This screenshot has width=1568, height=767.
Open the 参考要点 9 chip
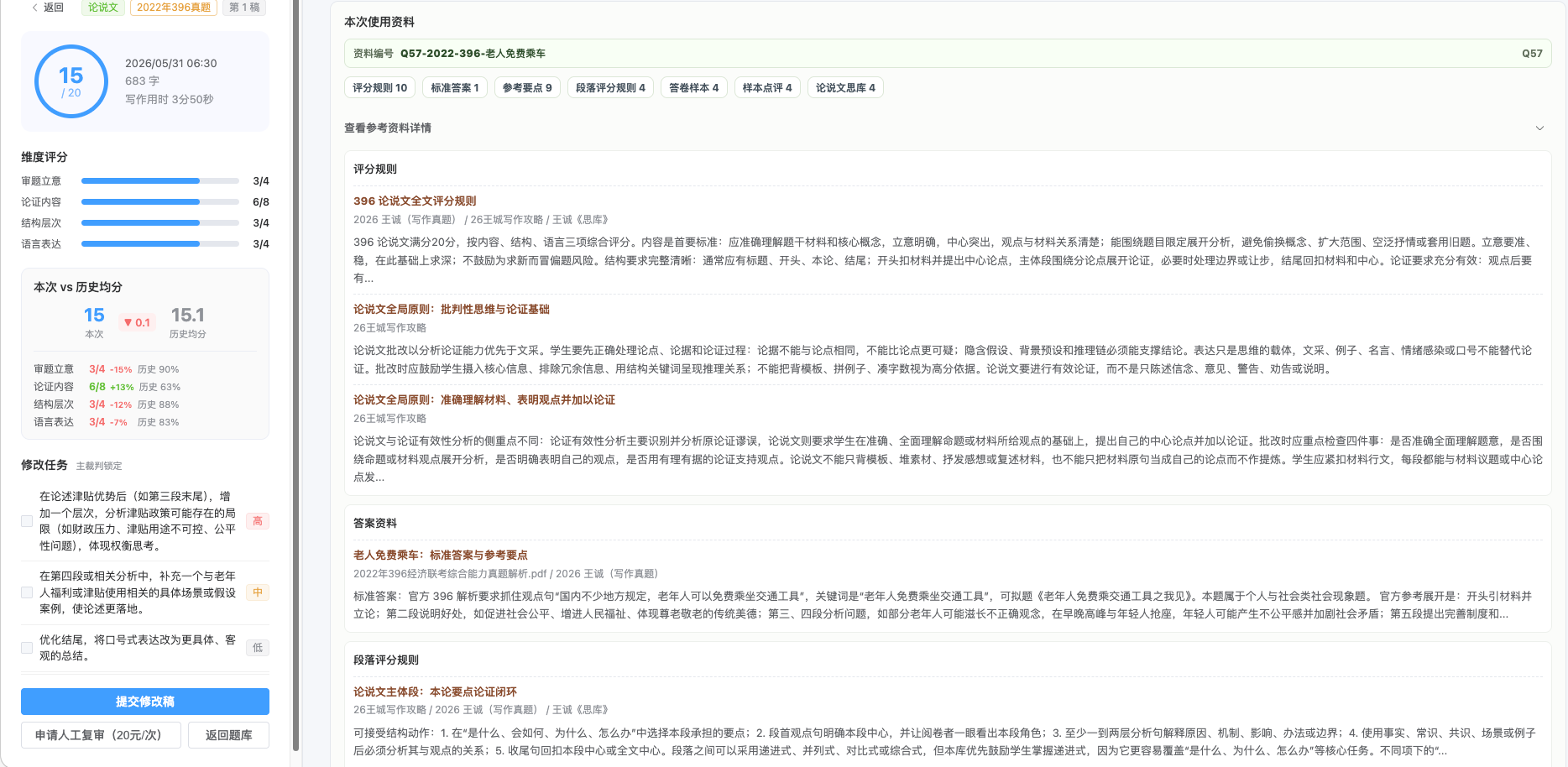[527, 88]
